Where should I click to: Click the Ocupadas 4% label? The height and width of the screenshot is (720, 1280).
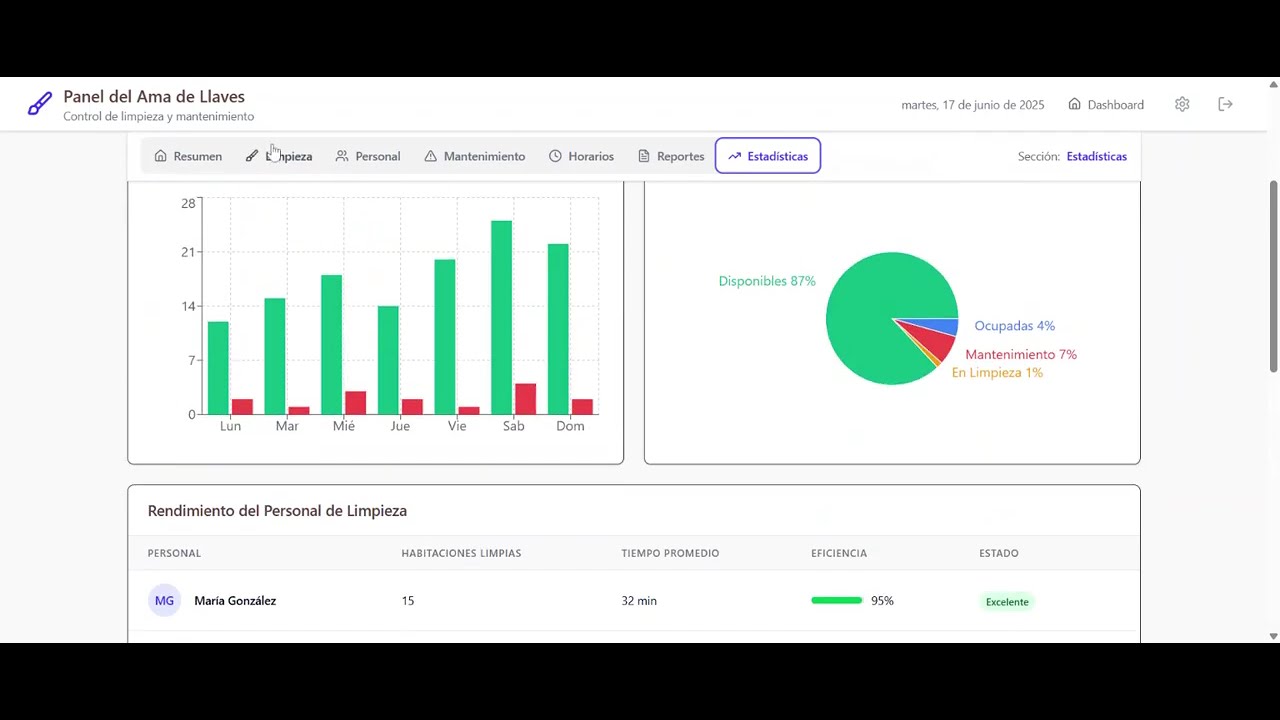[x=1014, y=326]
